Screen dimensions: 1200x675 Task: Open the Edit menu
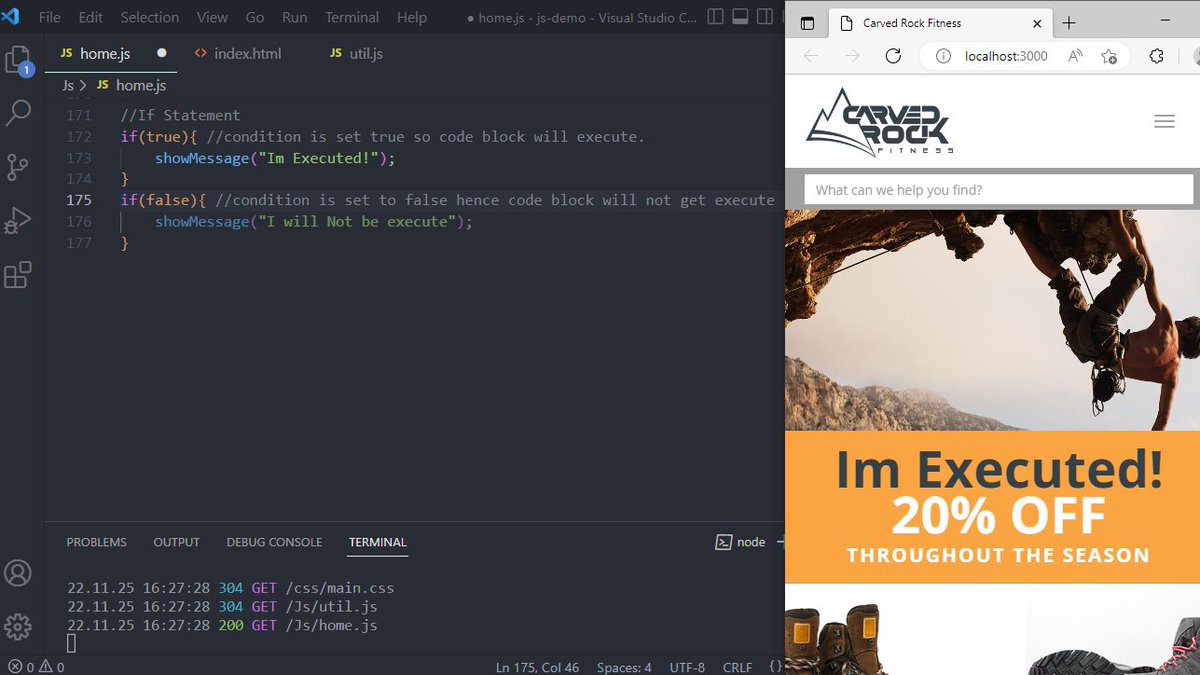[x=91, y=18]
